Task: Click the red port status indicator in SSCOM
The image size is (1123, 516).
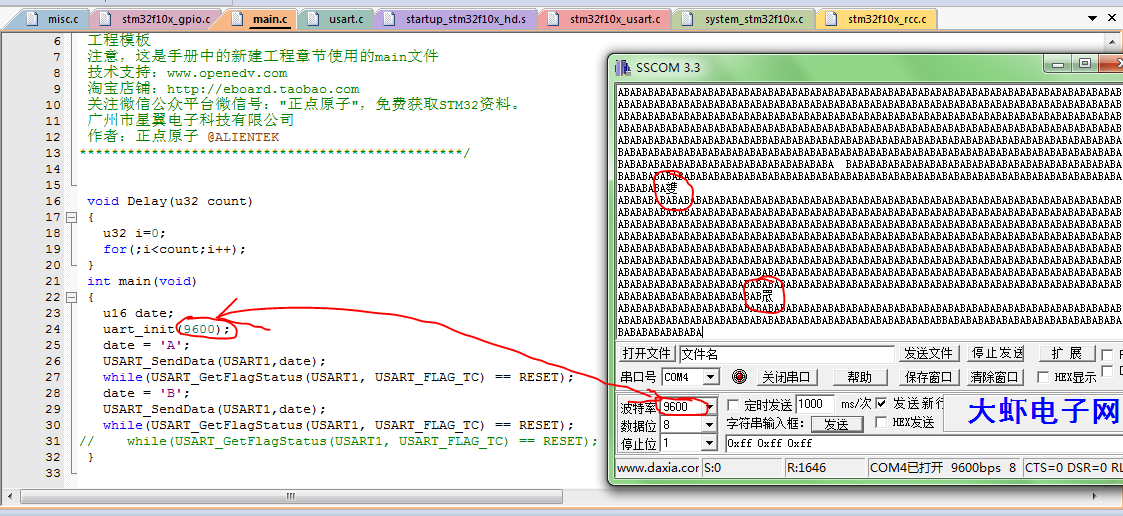Action: tap(739, 376)
